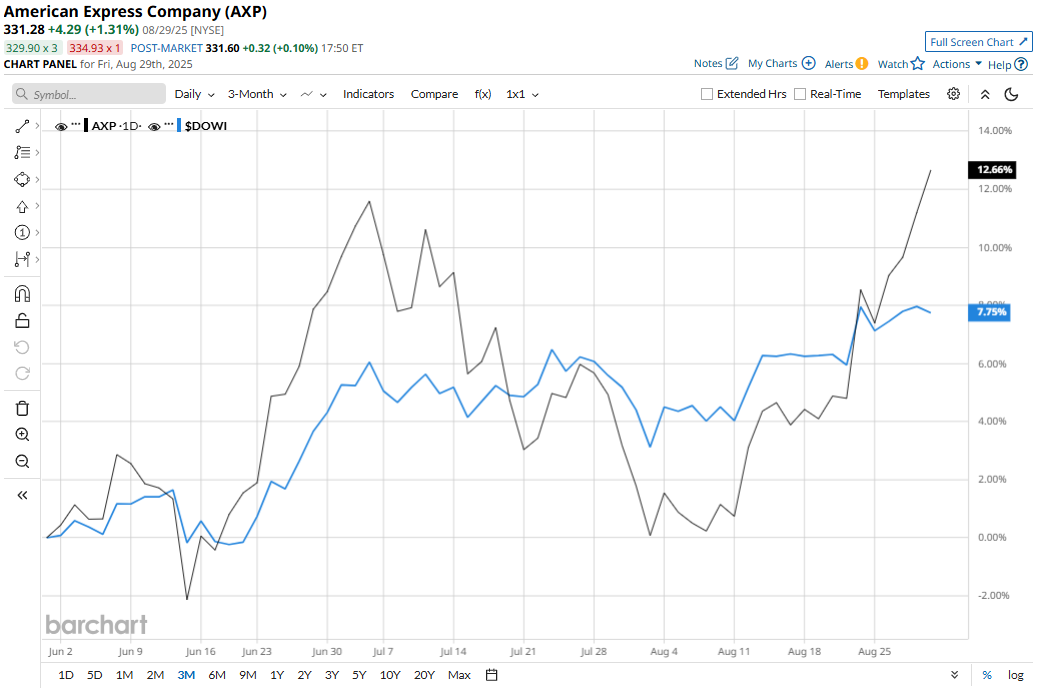Open the 1x1 layout dropdown

pos(522,94)
